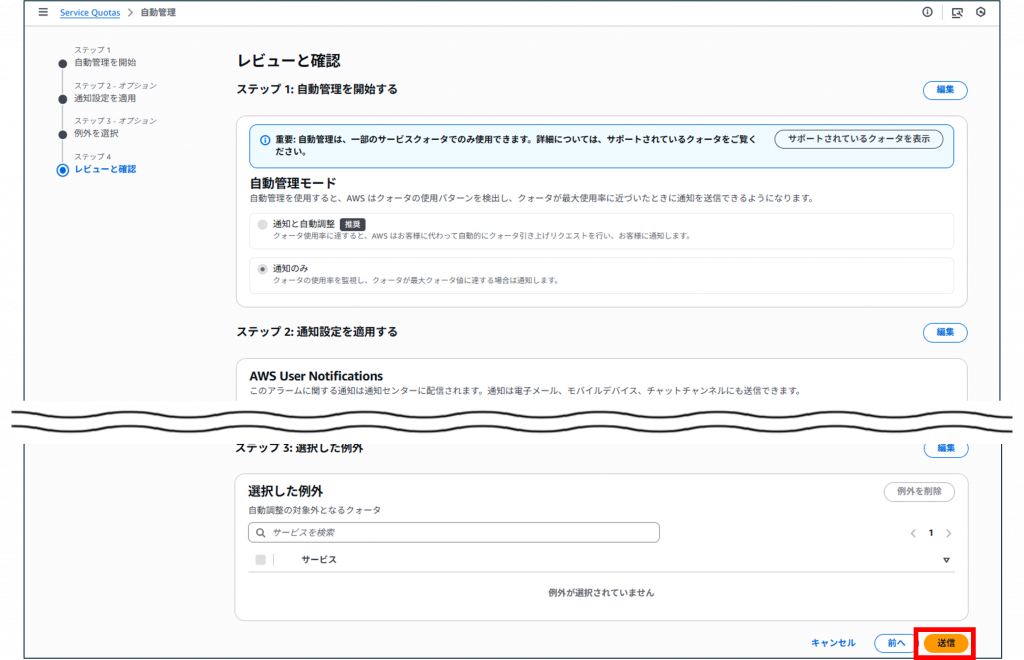Image resolution: width=1024 pixels, height=660 pixels.
Task: Go to previous page with left chevron
Action: tap(913, 533)
